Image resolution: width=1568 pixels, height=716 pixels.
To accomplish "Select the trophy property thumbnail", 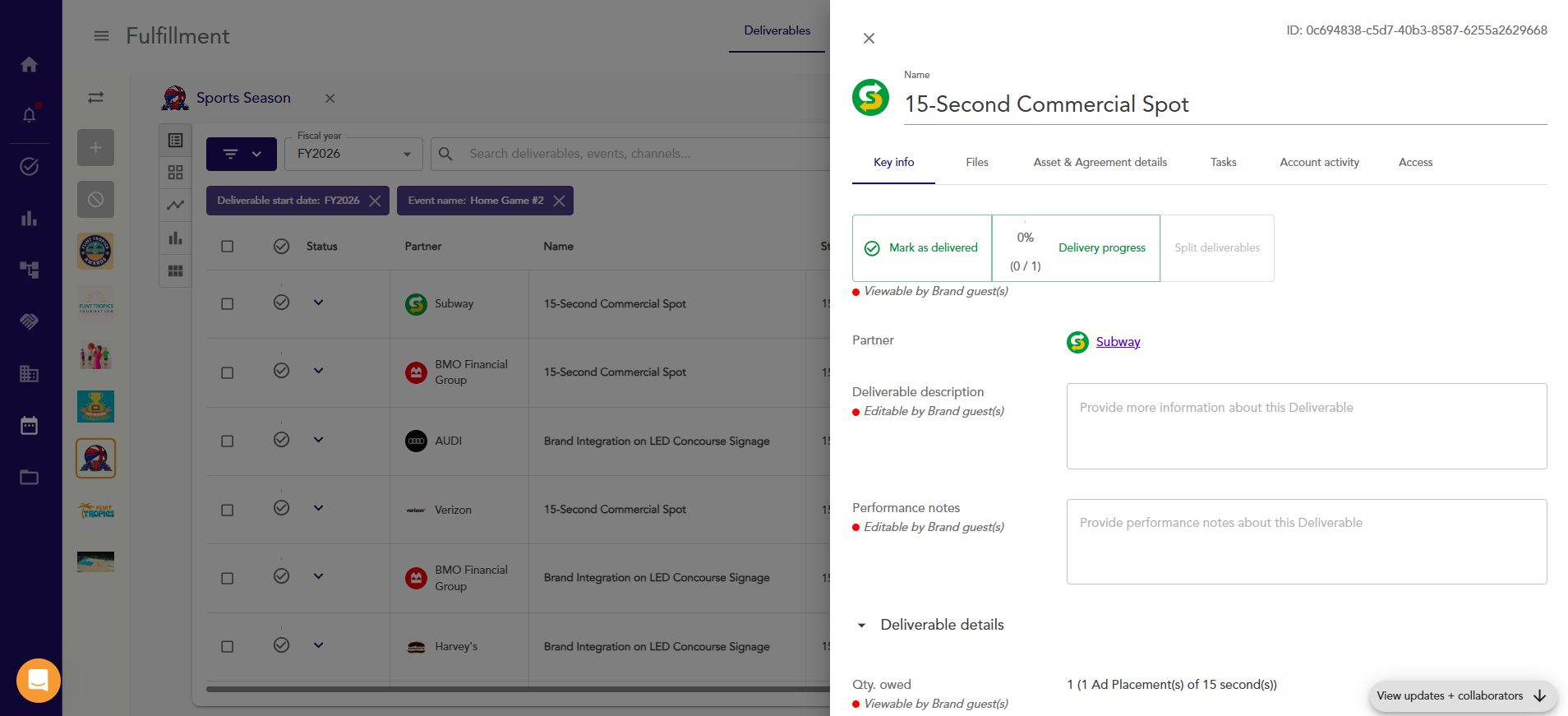I will pyautogui.click(x=96, y=406).
